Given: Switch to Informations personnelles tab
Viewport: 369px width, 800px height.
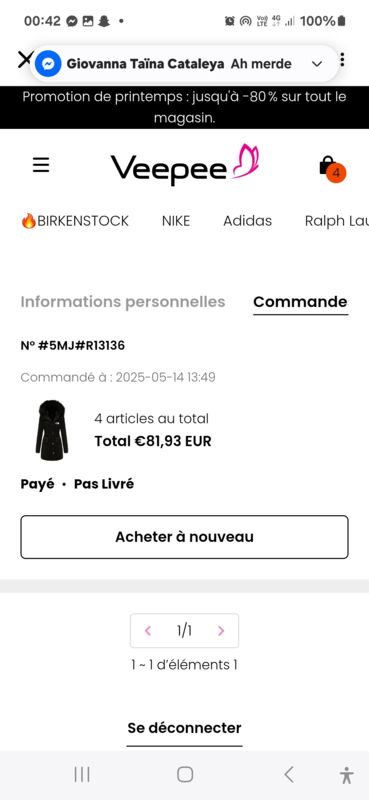Looking at the screenshot, I should pos(122,302).
